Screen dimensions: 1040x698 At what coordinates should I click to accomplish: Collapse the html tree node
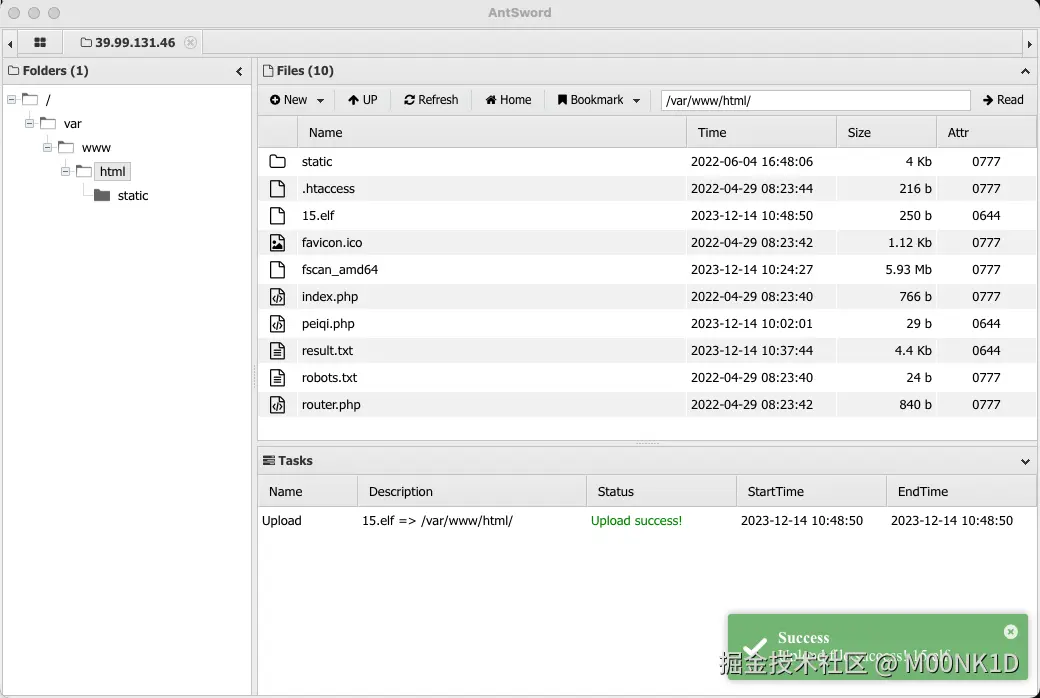coord(65,171)
